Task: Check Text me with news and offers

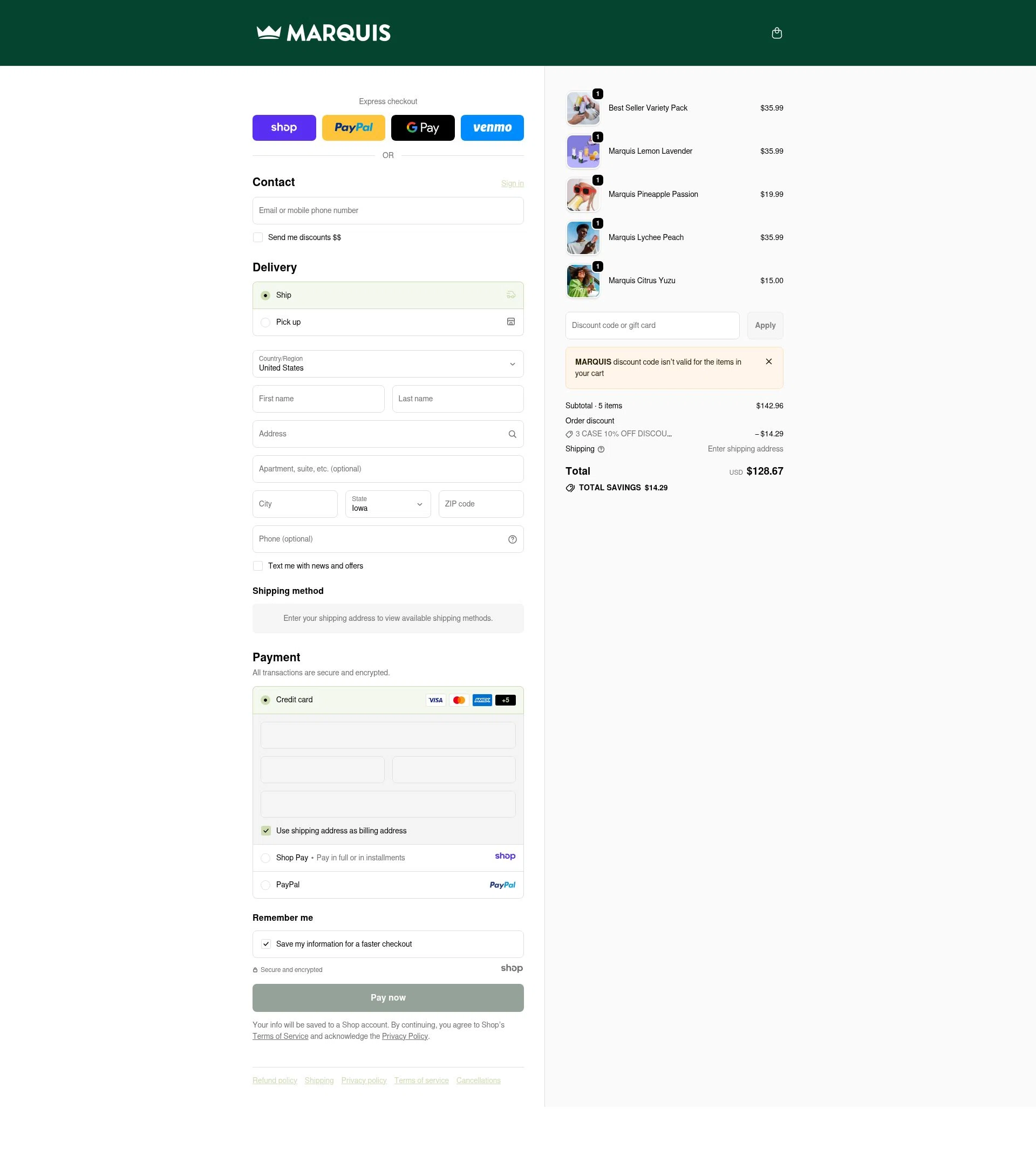Action: pos(258,566)
